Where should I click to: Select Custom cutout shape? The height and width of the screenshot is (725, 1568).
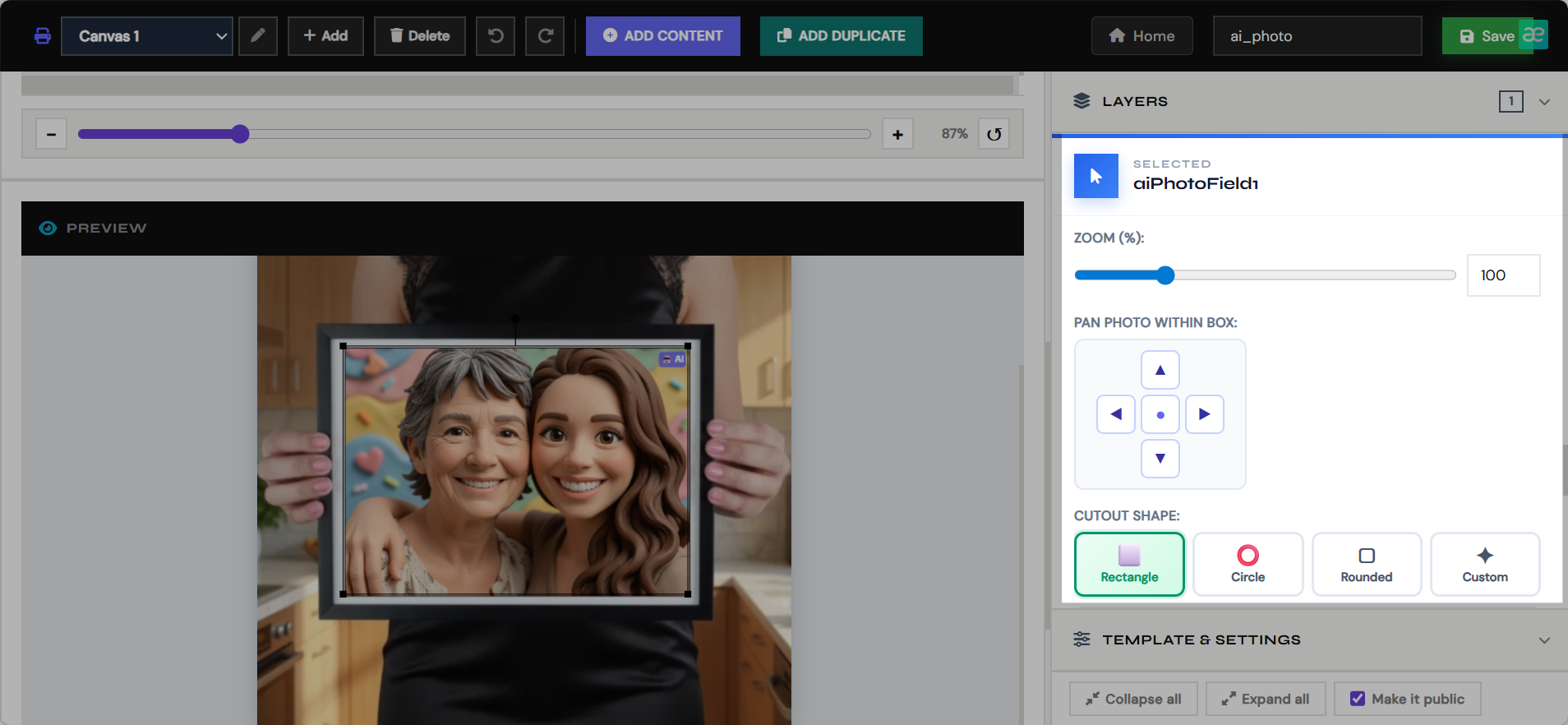click(1485, 564)
